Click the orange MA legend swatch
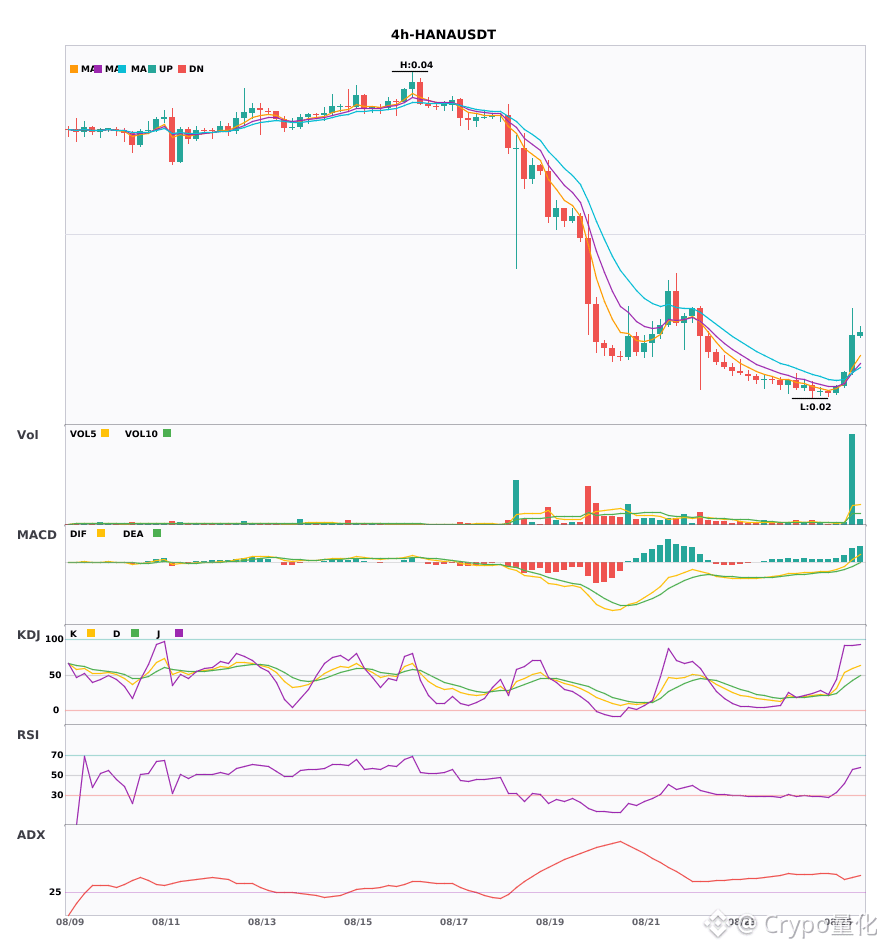The height and width of the screenshot is (950, 885). 74,69
